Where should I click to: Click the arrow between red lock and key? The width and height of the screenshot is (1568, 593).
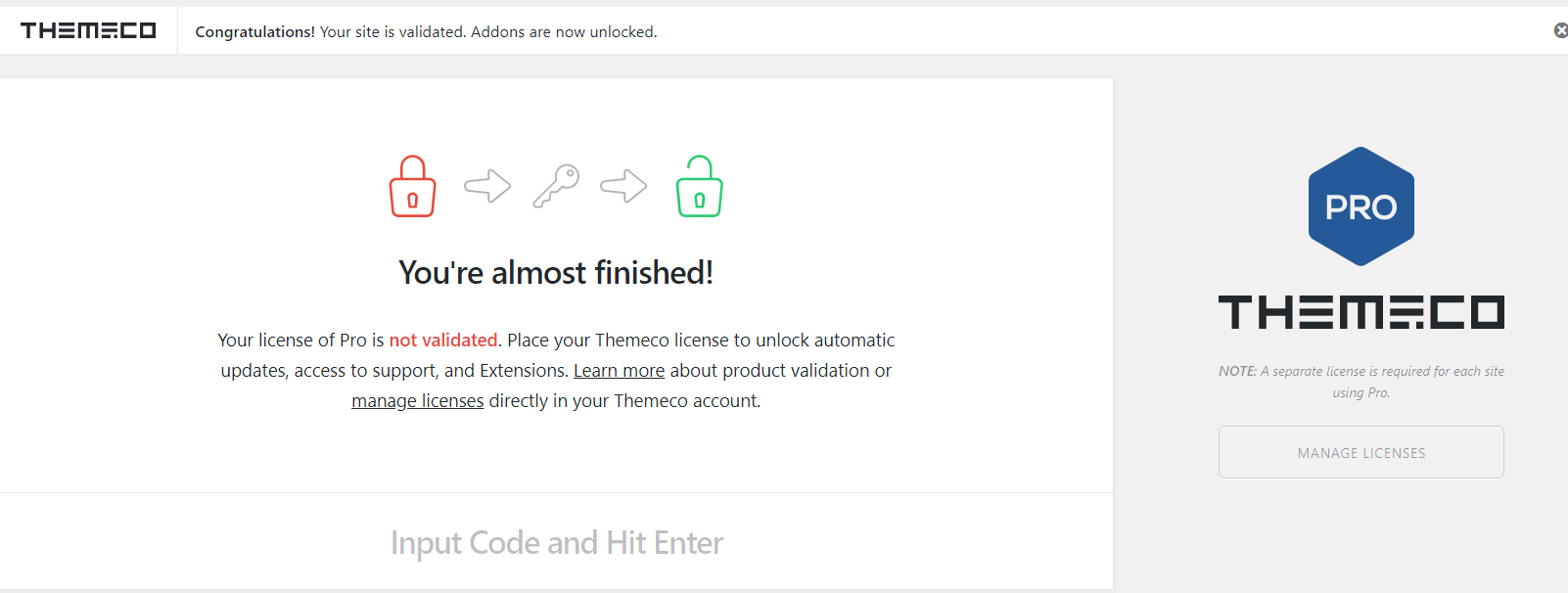tap(487, 186)
